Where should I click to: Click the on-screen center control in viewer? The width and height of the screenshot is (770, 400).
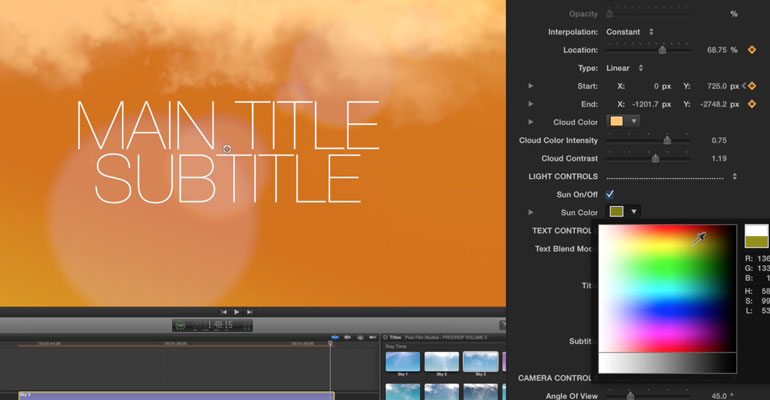tap(227, 149)
